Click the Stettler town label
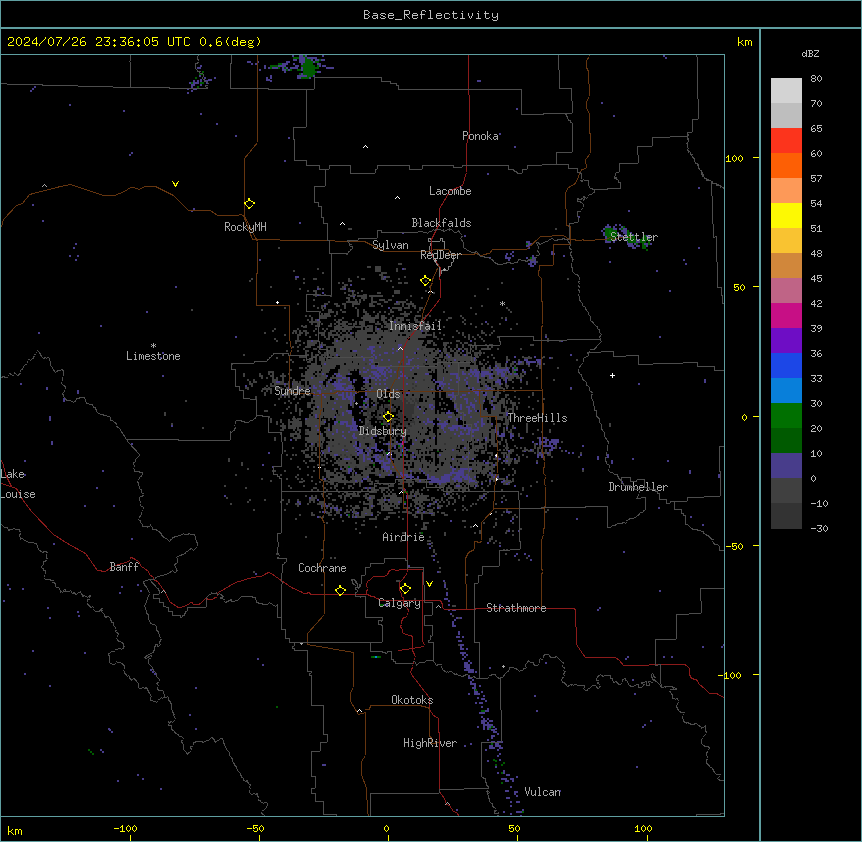The width and height of the screenshot is (862, 842). pyautogui.click(x=634, y=237)
